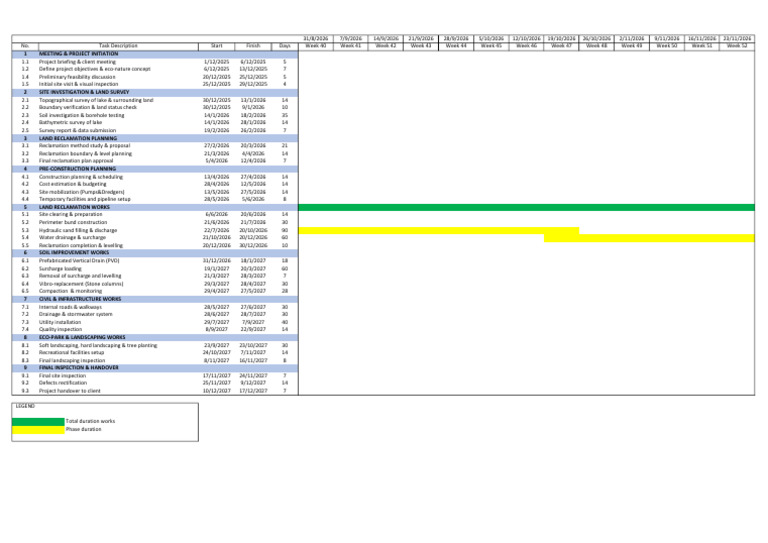768x543 pixels.
Task: Select section 'FINAL INSPECTION & HANDOVER'
Action: (x=78, y=368)
